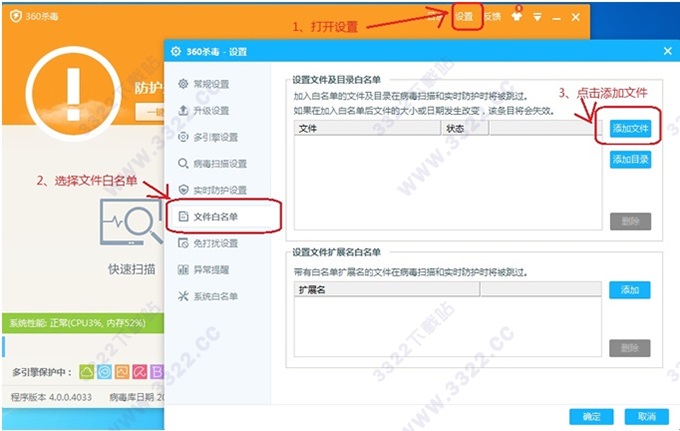The image size is (680, 431).
Task: Click the 升级设置 upload icon
Action: 183,110
